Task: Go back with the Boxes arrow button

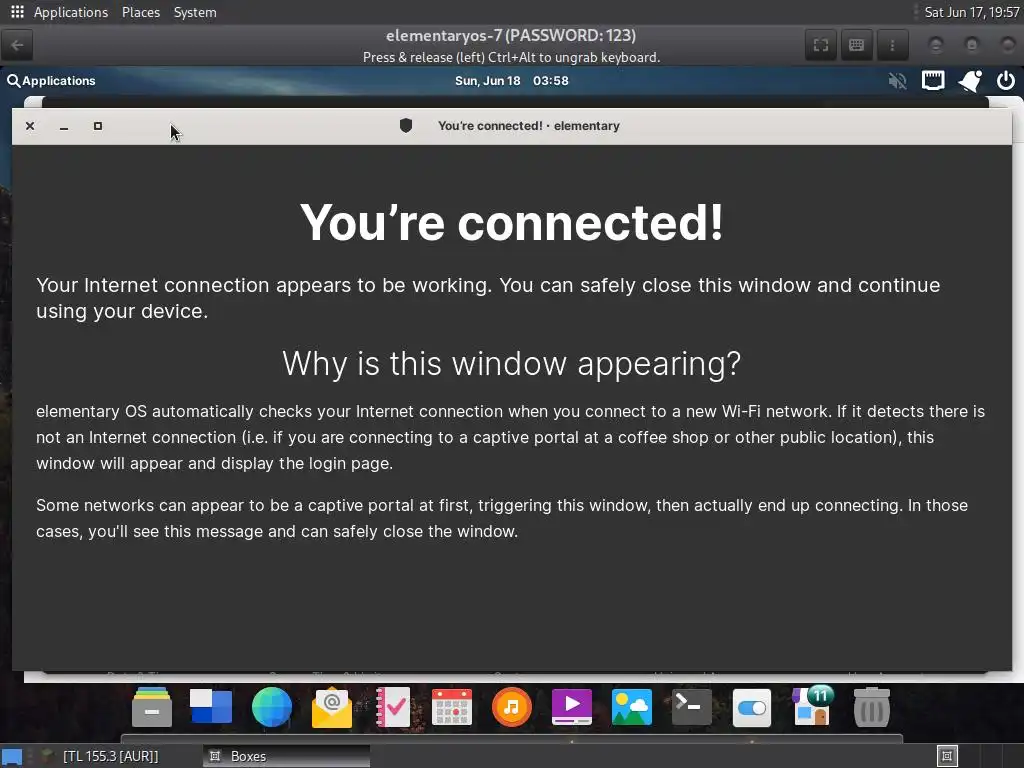Action: click(x=18, y=45)
